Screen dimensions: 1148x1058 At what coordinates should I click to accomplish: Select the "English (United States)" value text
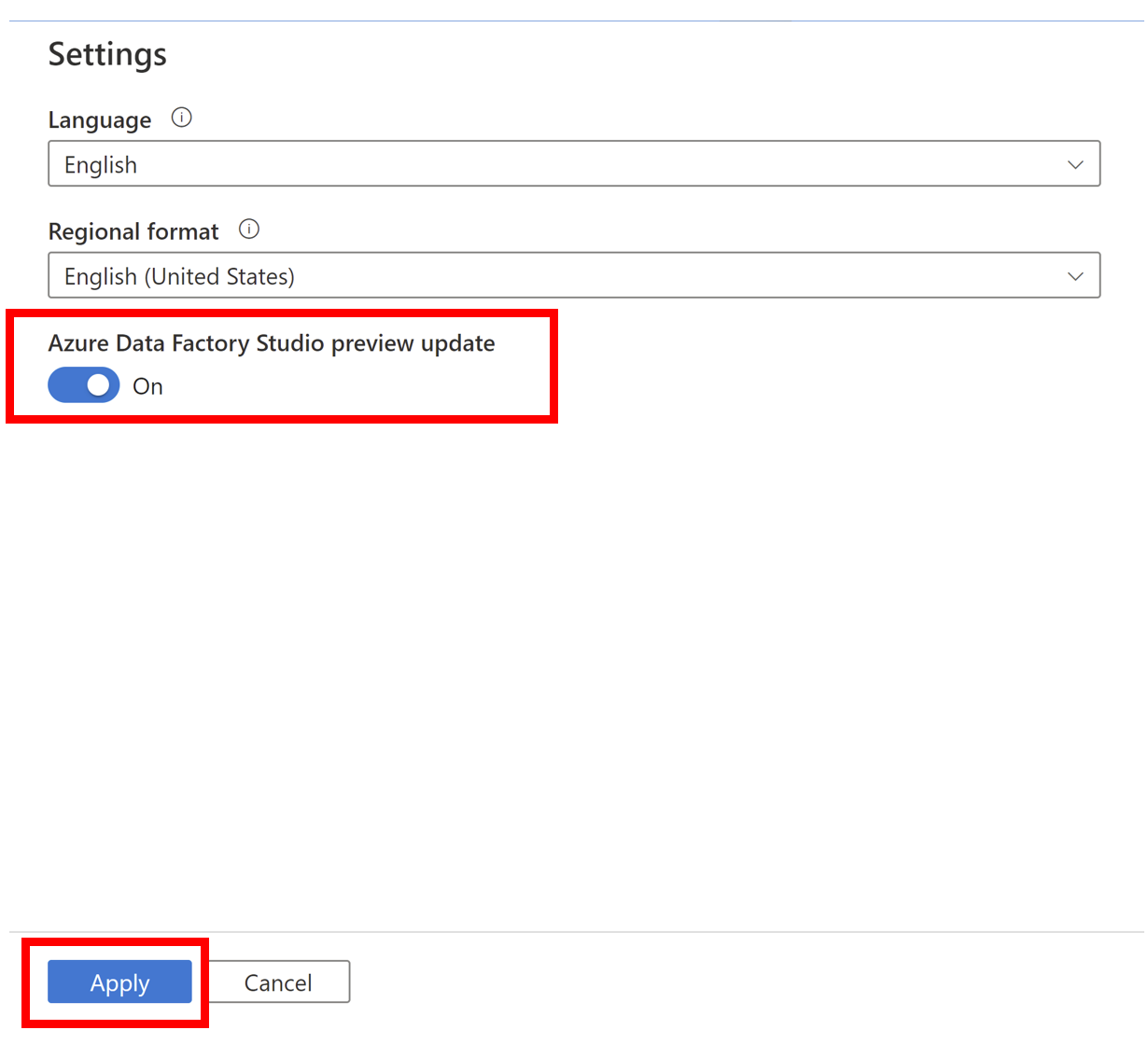[179, 276]
